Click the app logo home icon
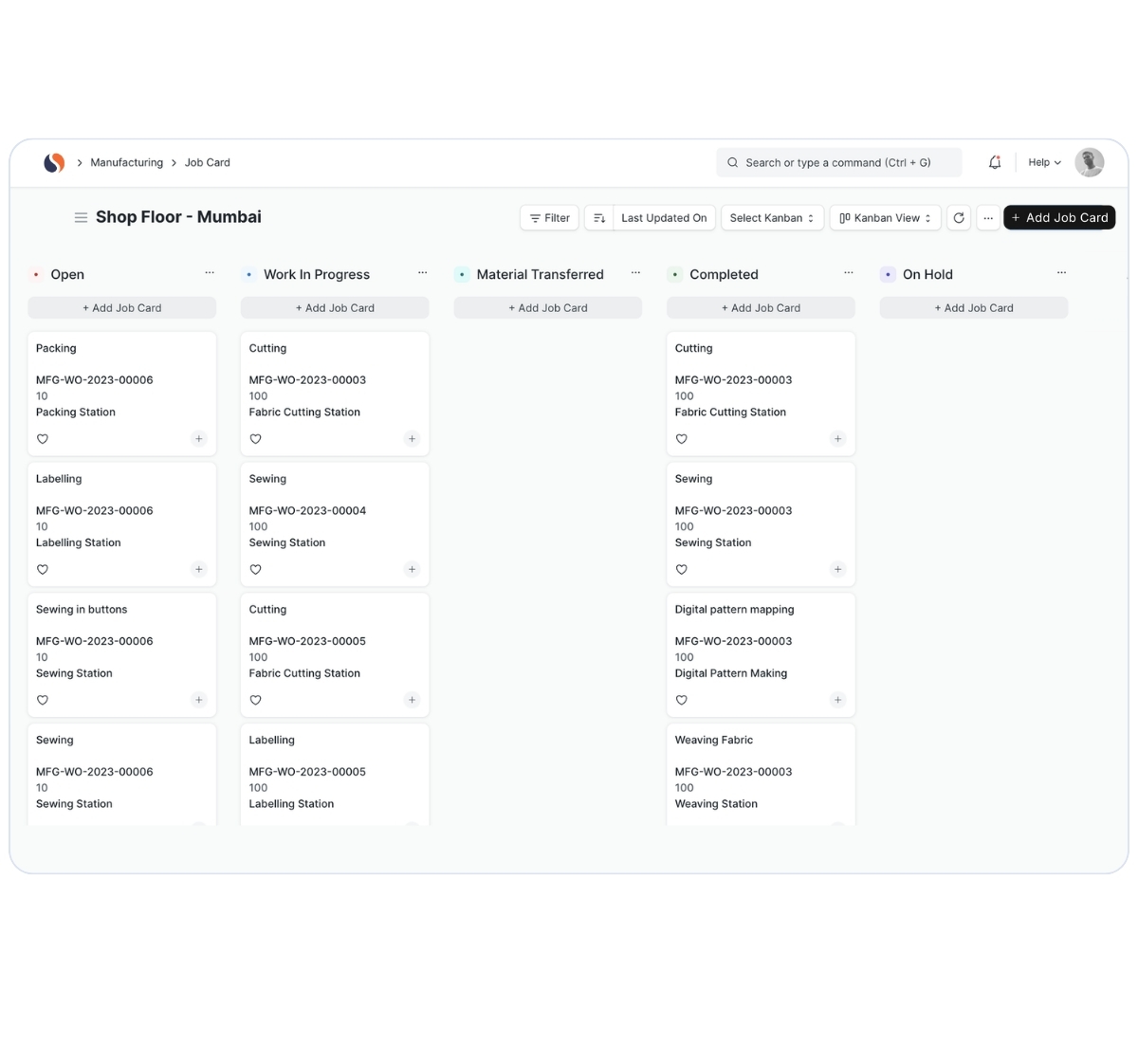The width and height of the screenshot is (1138, 1064). point(54,162)
